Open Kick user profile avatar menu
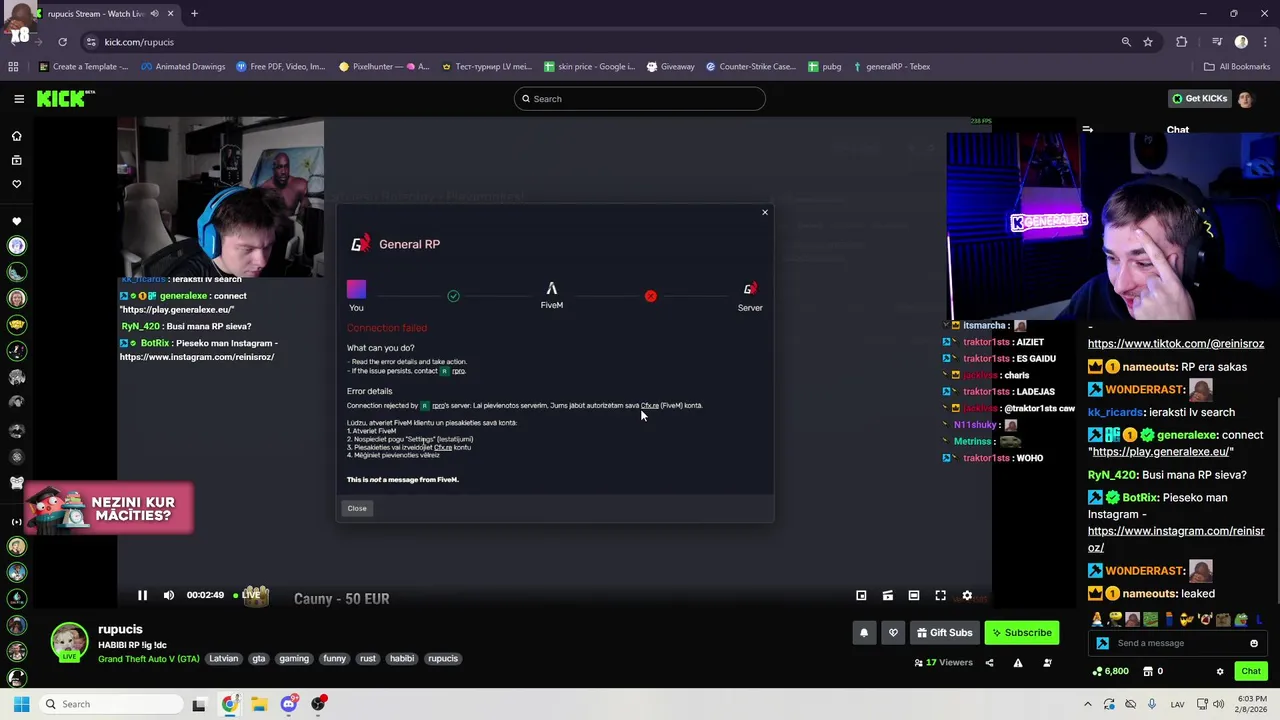The image size is (1280, 720). coord(1245,98)
